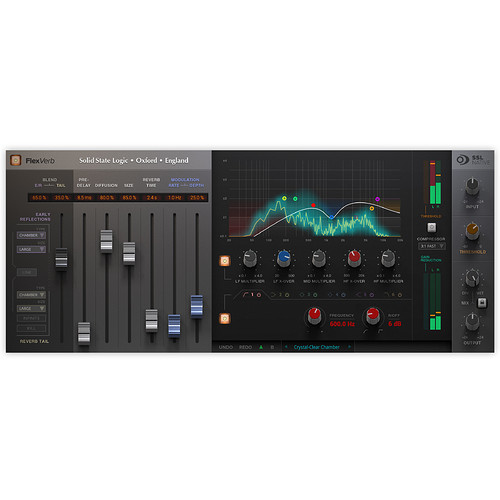The width and height of the screenshot is (500, 500).
Task: Select EQ band 1 tab
Action: (x=252, y=295)
